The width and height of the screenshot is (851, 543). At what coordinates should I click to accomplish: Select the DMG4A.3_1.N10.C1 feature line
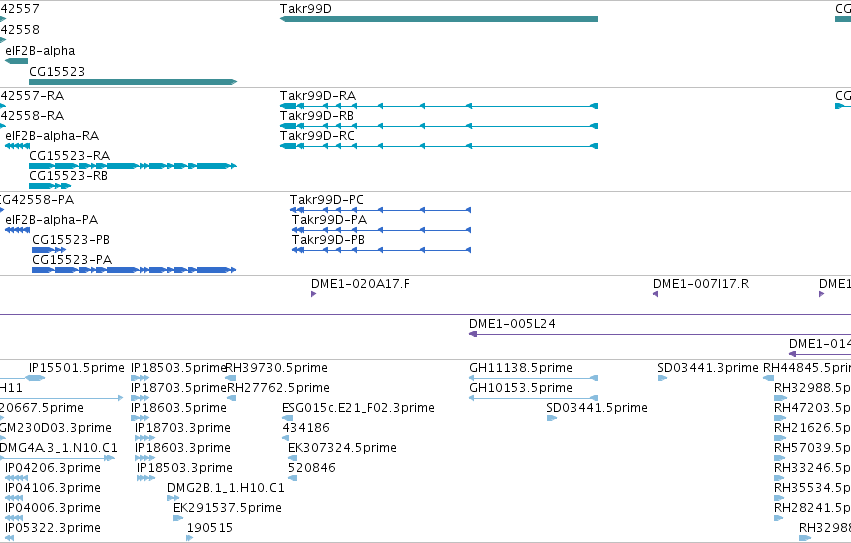tap(57, 458)
